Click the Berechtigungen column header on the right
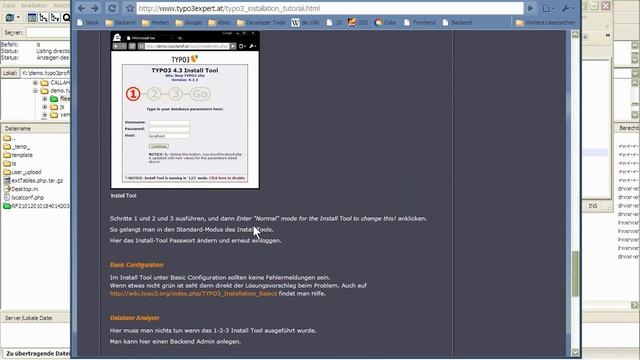This screenshot has width=640, height=360. pyautogui.click(x=628, y=128)
